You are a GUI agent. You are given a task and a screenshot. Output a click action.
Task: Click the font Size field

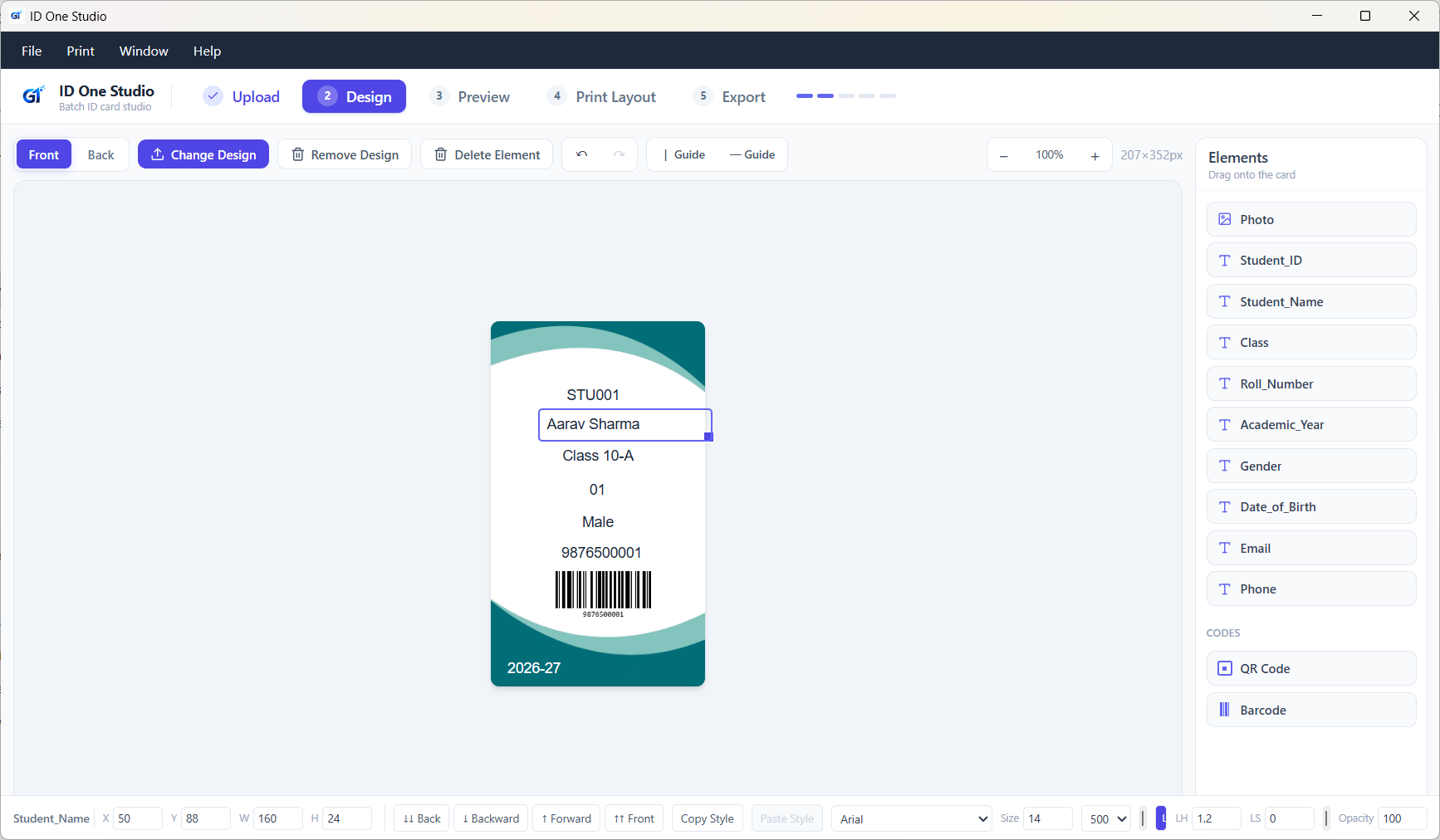(1048, 818)
